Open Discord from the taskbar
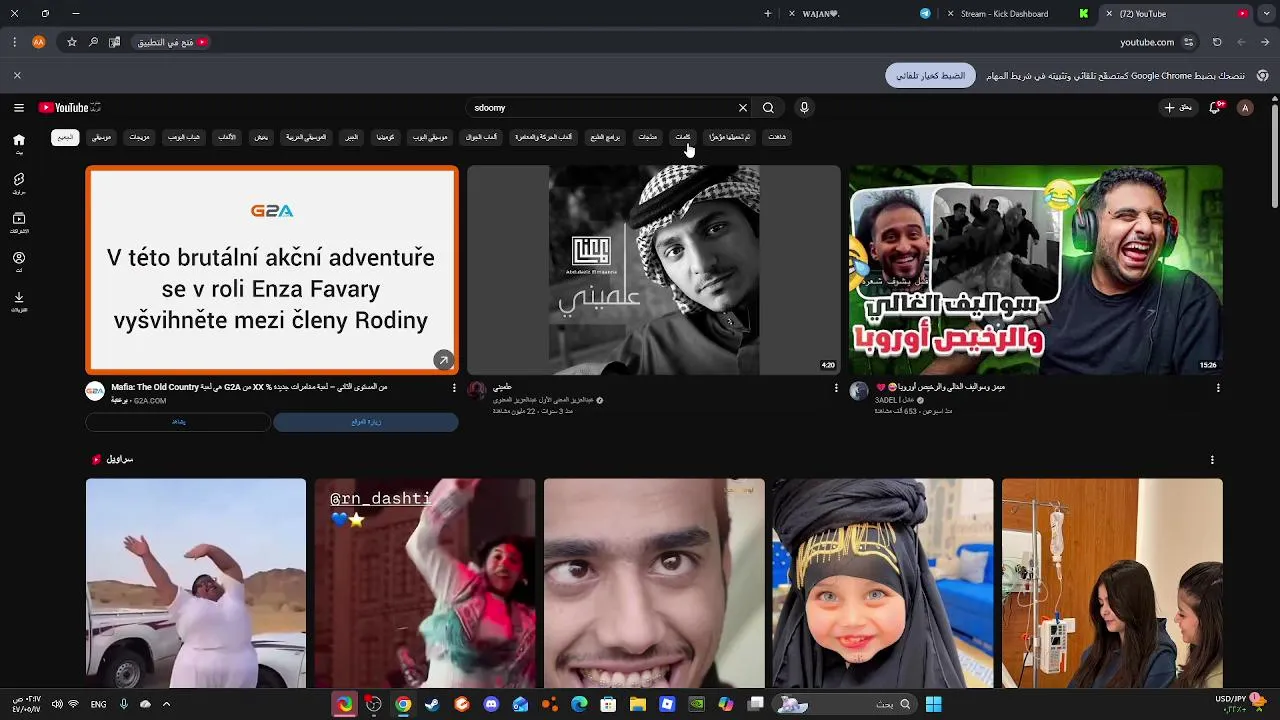 coord(491,704)
